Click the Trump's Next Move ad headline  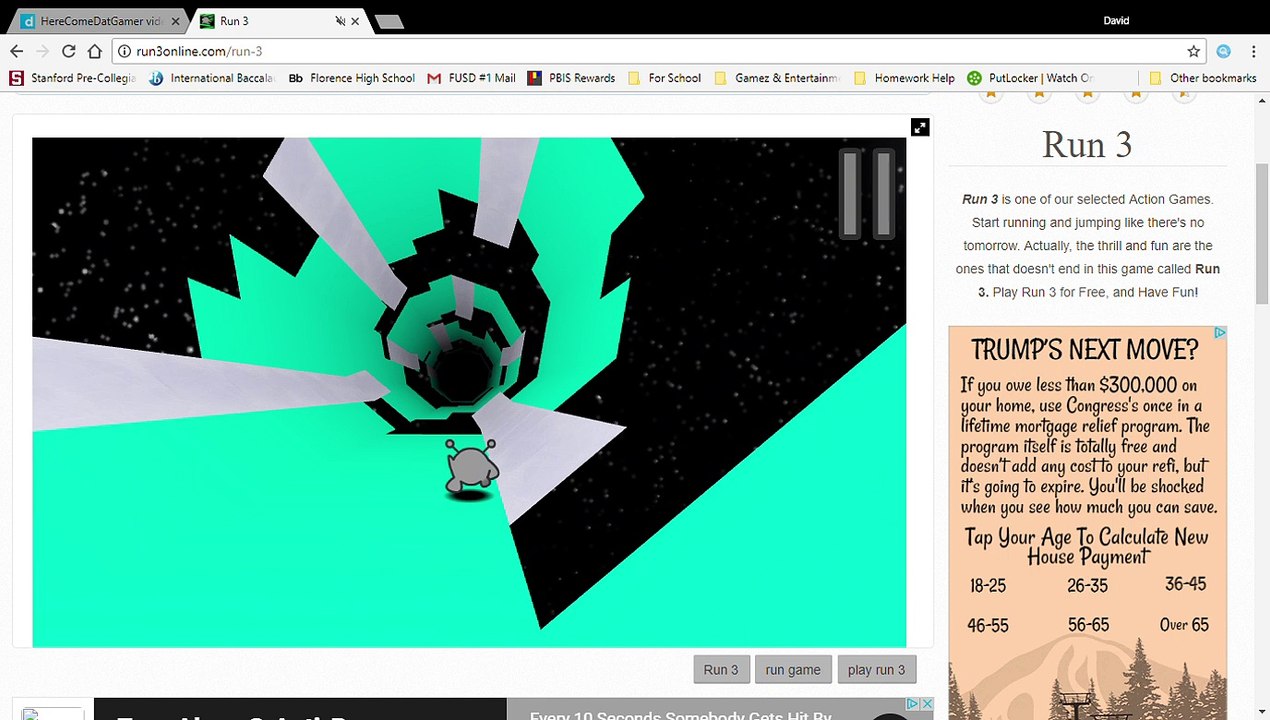[x=1084, y=350]
